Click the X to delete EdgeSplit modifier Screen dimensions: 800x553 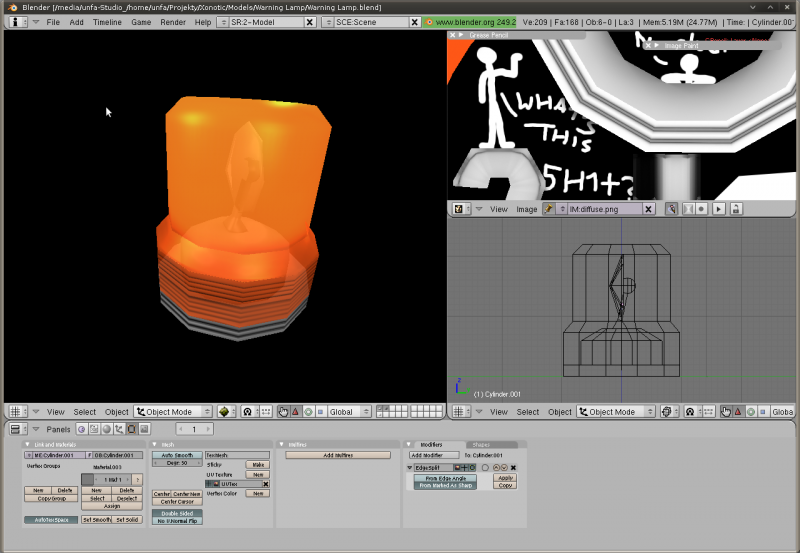[x=513, y=467]
